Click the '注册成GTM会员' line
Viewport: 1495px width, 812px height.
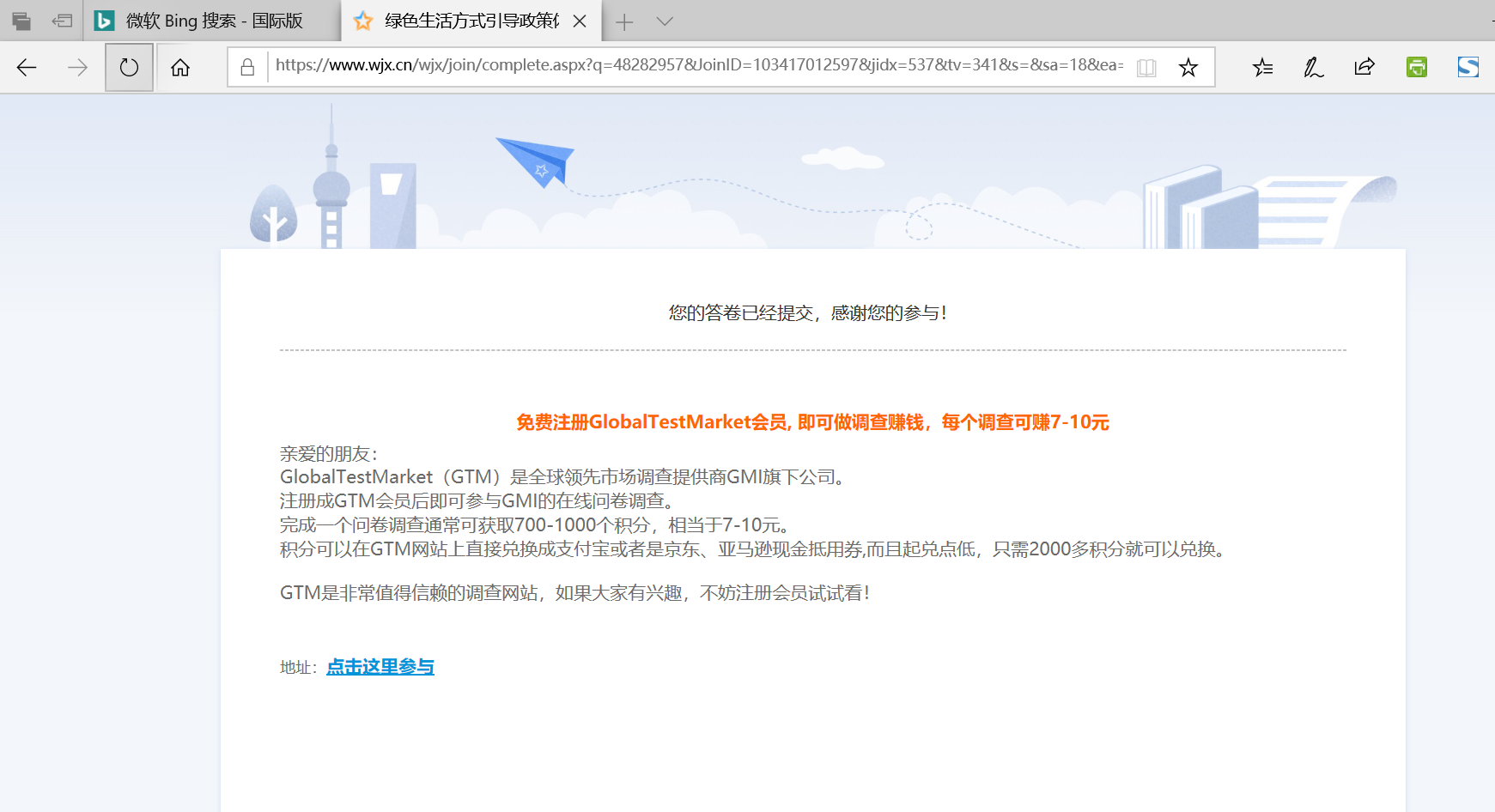coord(477,500)
